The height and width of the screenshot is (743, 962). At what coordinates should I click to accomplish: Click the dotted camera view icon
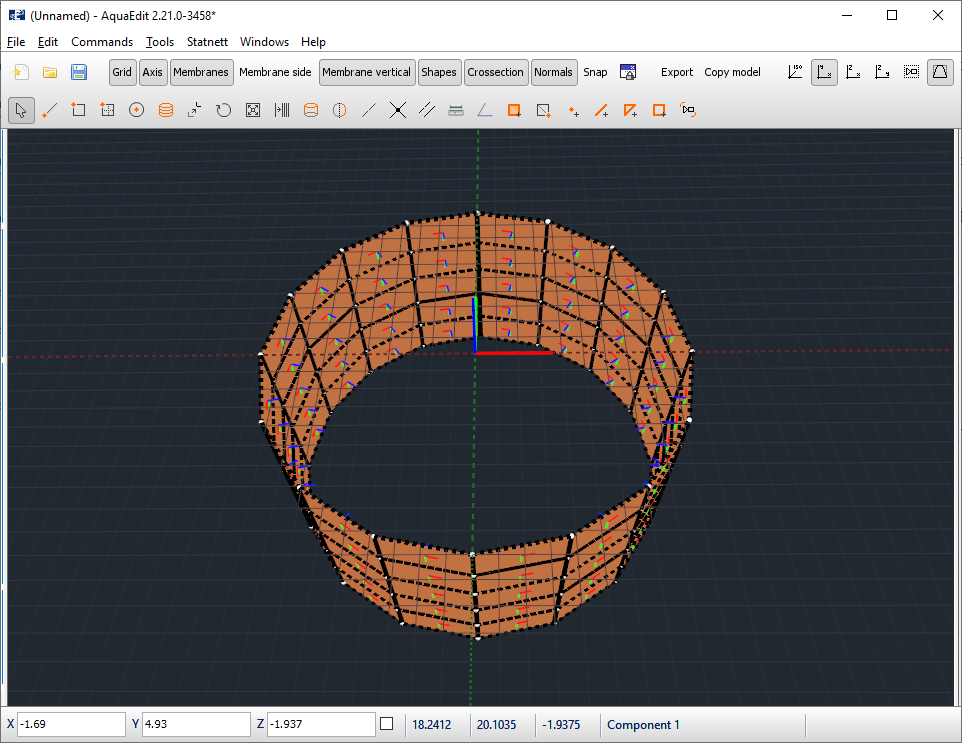coord(911,72)
